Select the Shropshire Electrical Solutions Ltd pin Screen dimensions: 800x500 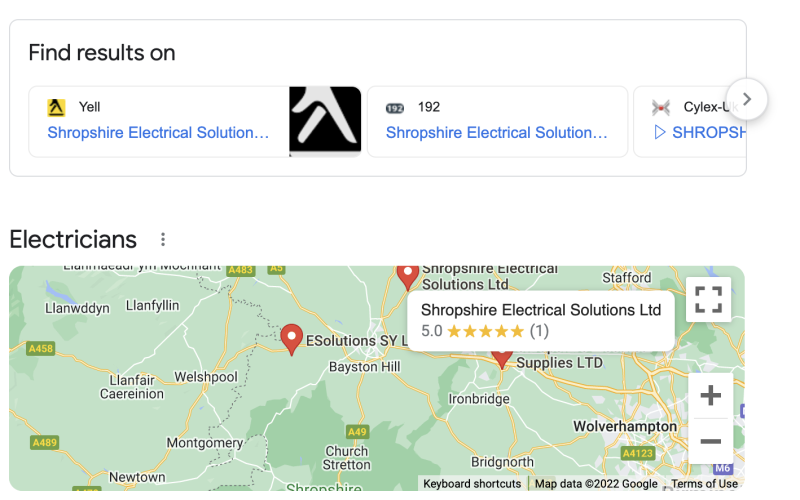(408, 276)
